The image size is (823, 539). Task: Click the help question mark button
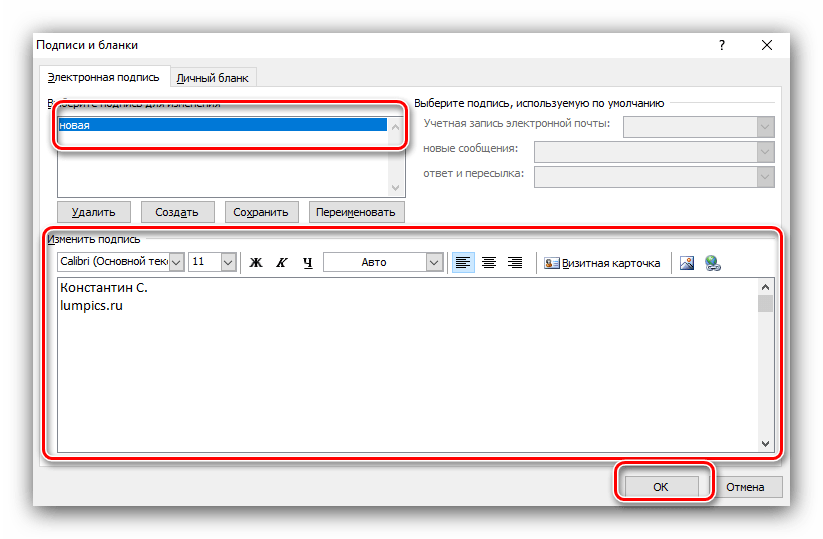721,45
